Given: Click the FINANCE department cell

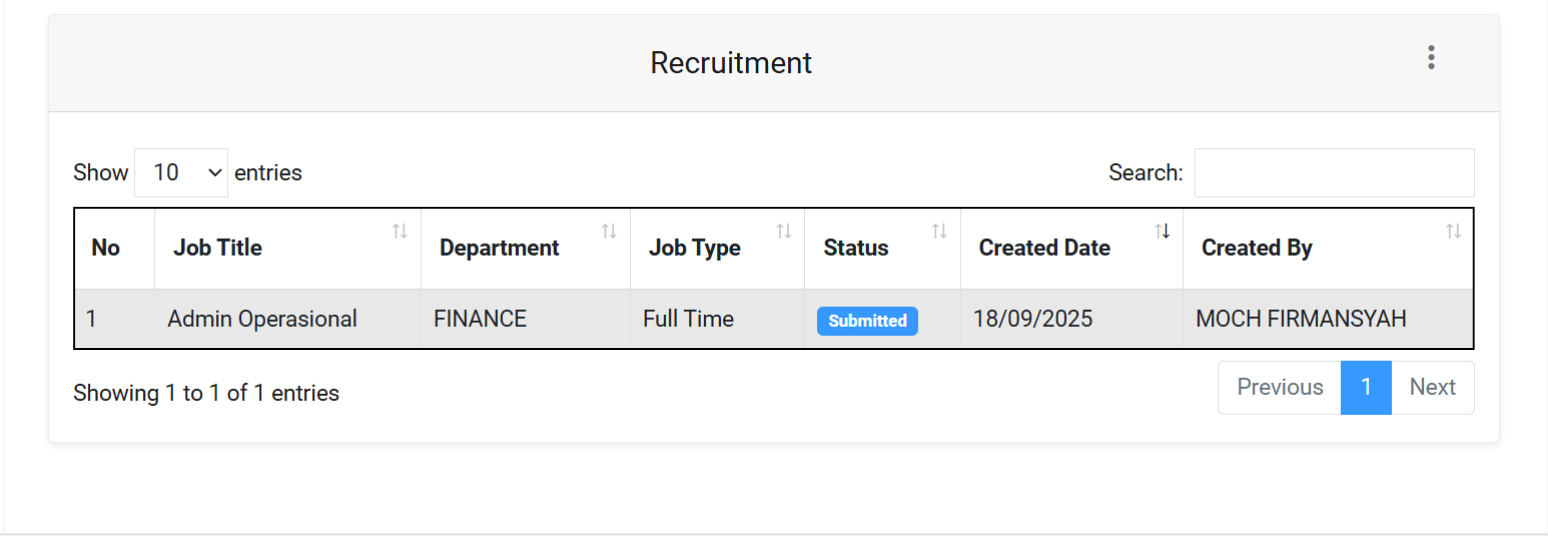Looking at the screenshot, I should (480, 319).
